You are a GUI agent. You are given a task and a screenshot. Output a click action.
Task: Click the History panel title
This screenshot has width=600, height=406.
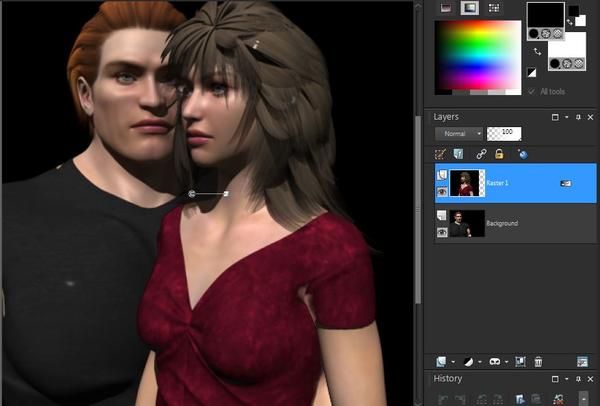[x=448, y=378]
